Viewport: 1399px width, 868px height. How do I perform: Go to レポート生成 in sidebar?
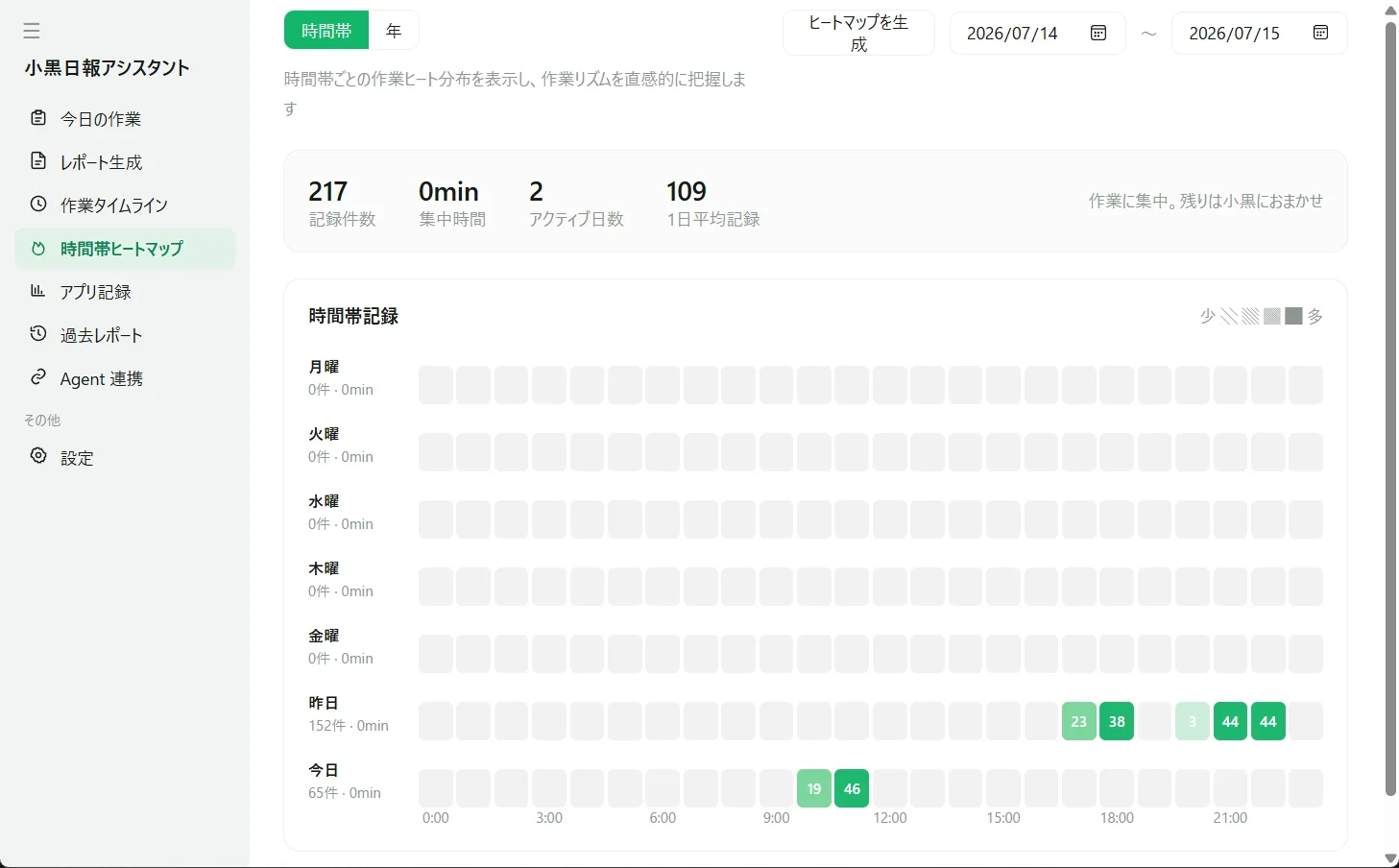(125, 162)
